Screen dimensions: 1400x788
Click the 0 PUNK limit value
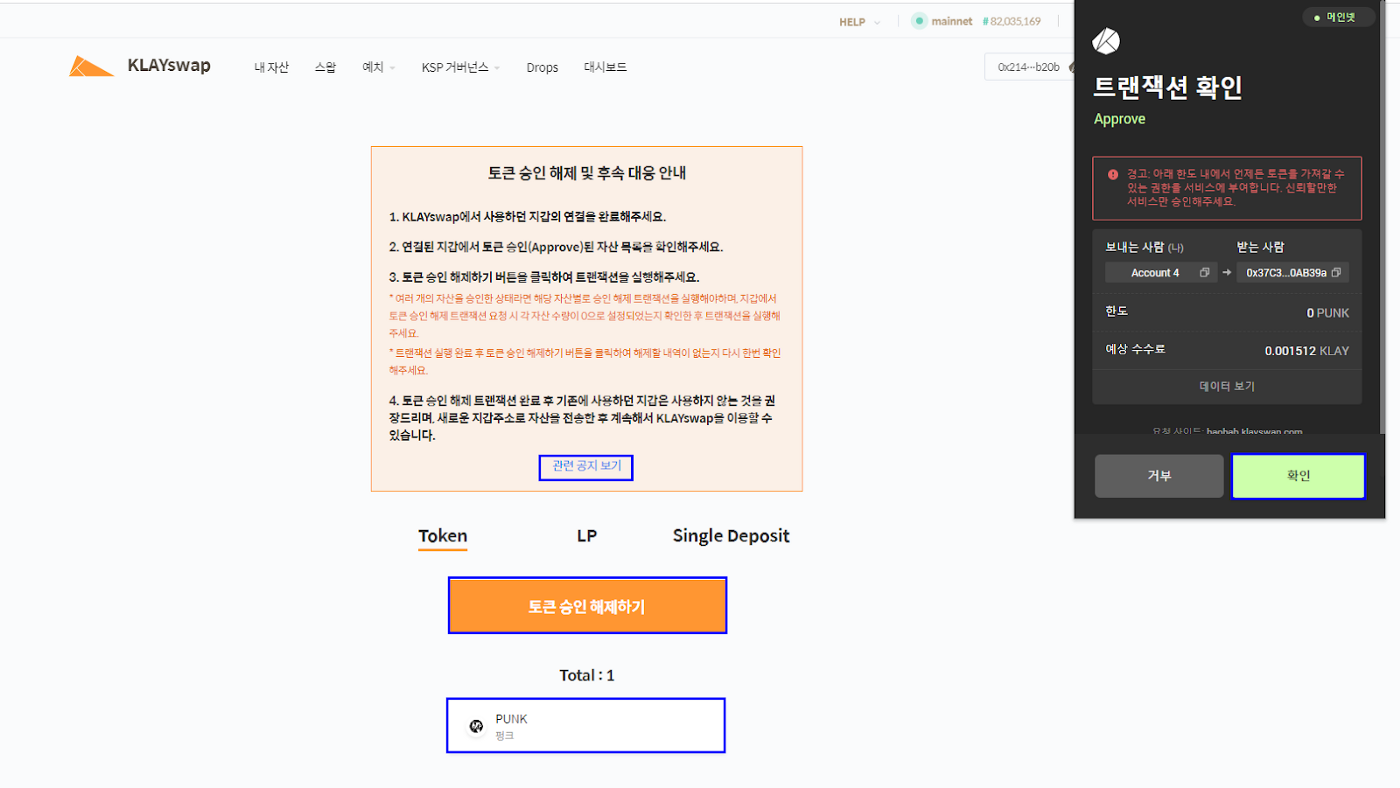click(1328, 313)
